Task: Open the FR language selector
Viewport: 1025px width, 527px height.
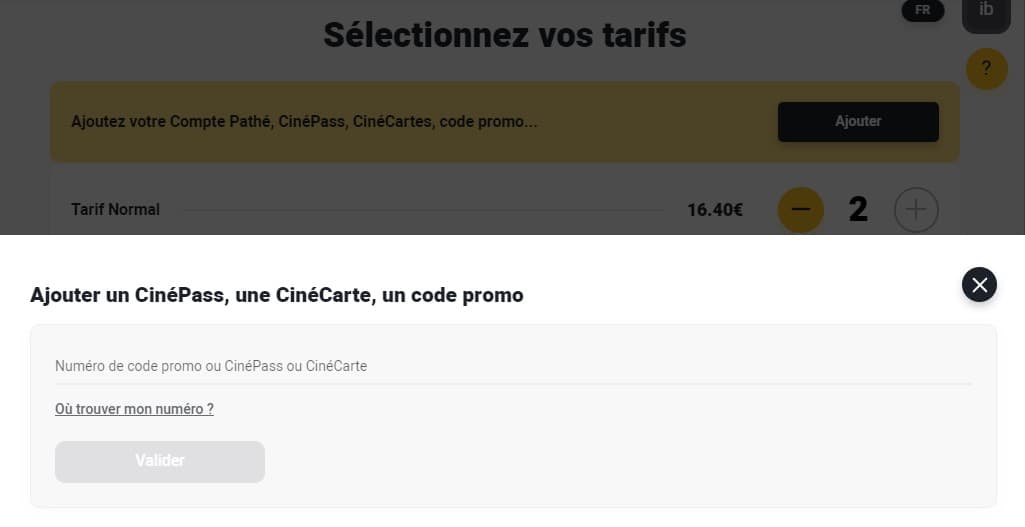Action: coord(922,11)
